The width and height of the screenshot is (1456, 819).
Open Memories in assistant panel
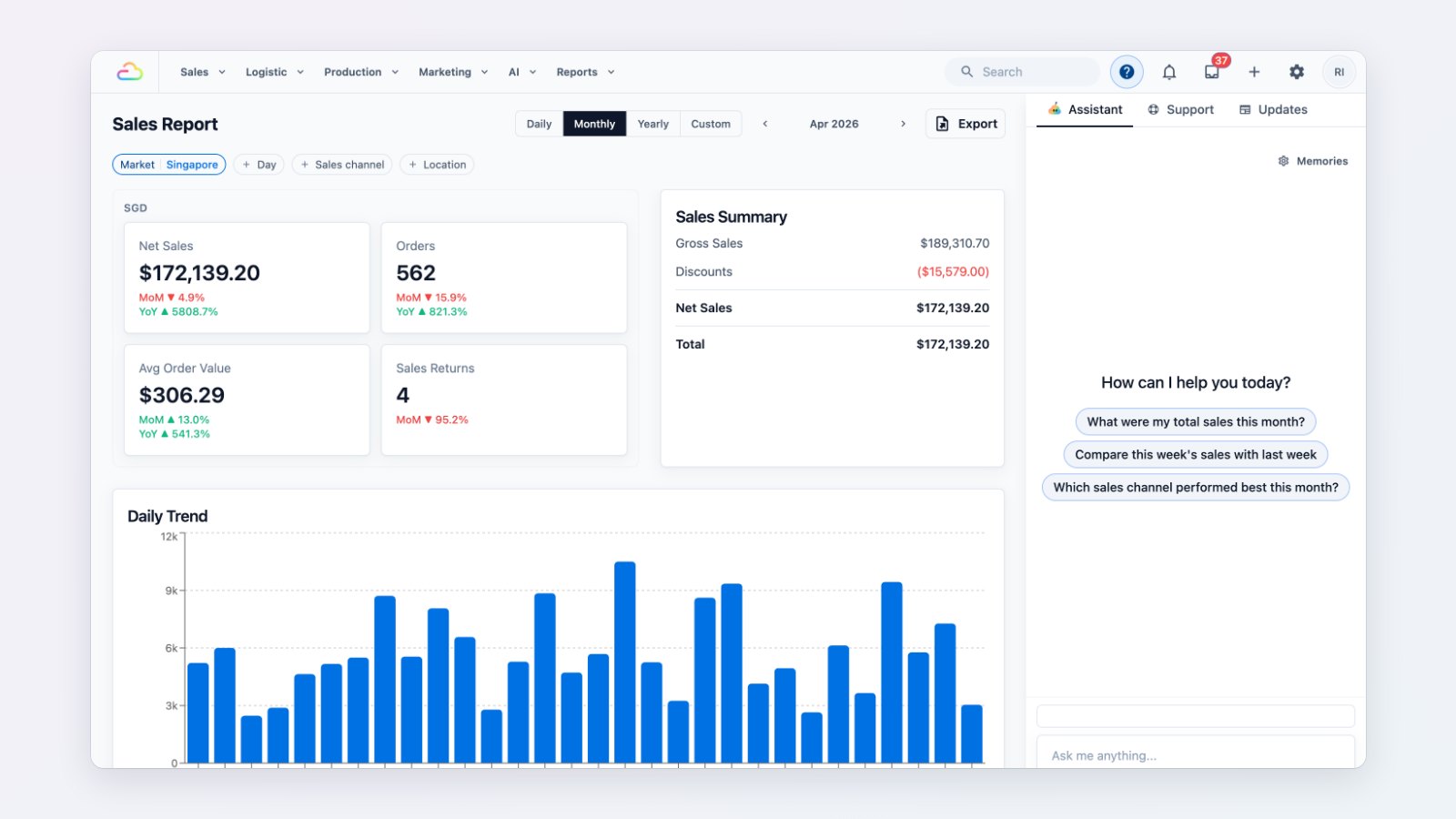click(1313, 161)
